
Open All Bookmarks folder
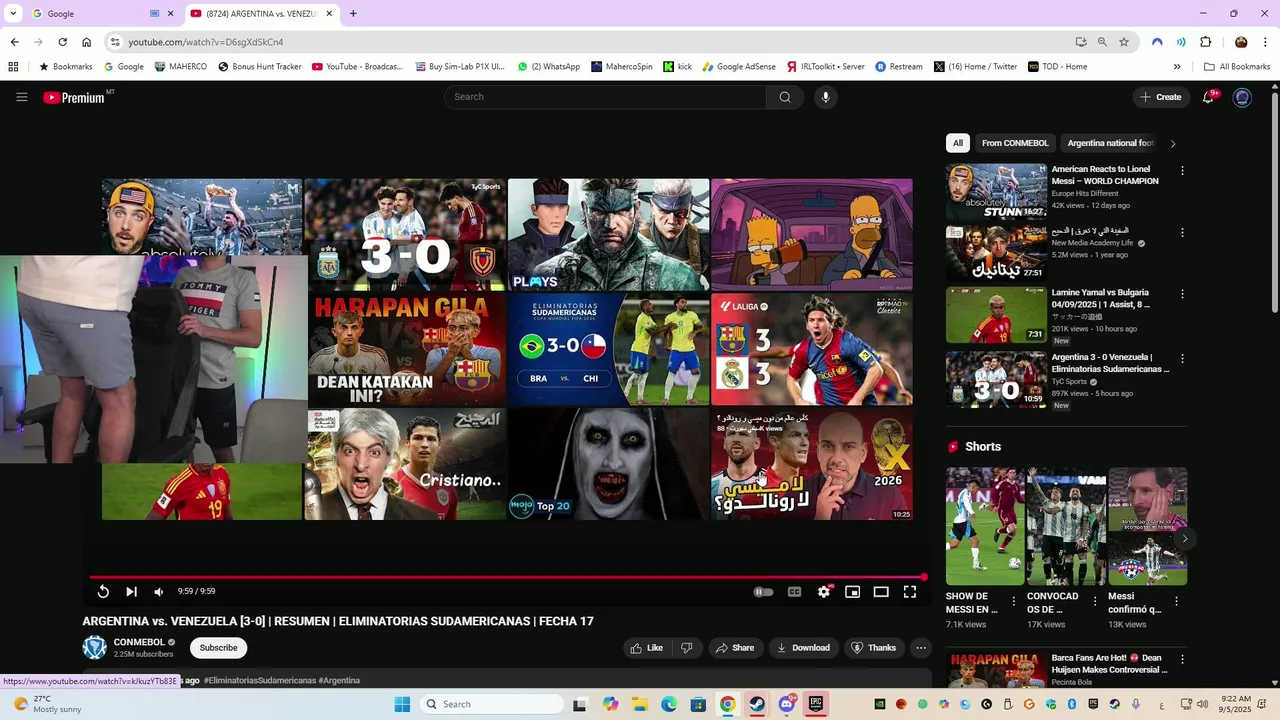[1237, 67]
